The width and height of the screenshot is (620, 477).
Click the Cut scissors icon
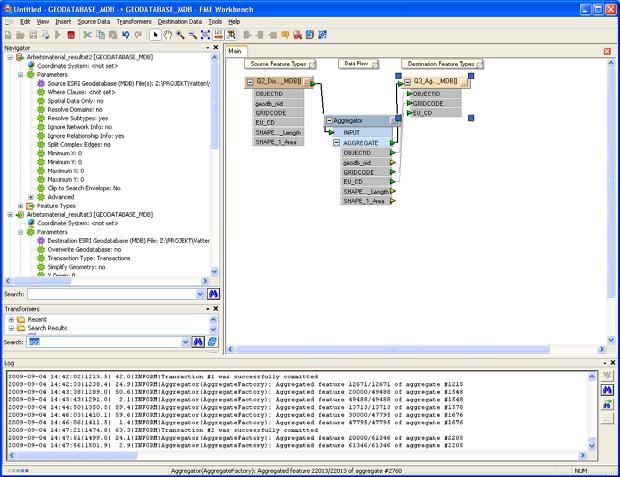(x=87, y=35)
